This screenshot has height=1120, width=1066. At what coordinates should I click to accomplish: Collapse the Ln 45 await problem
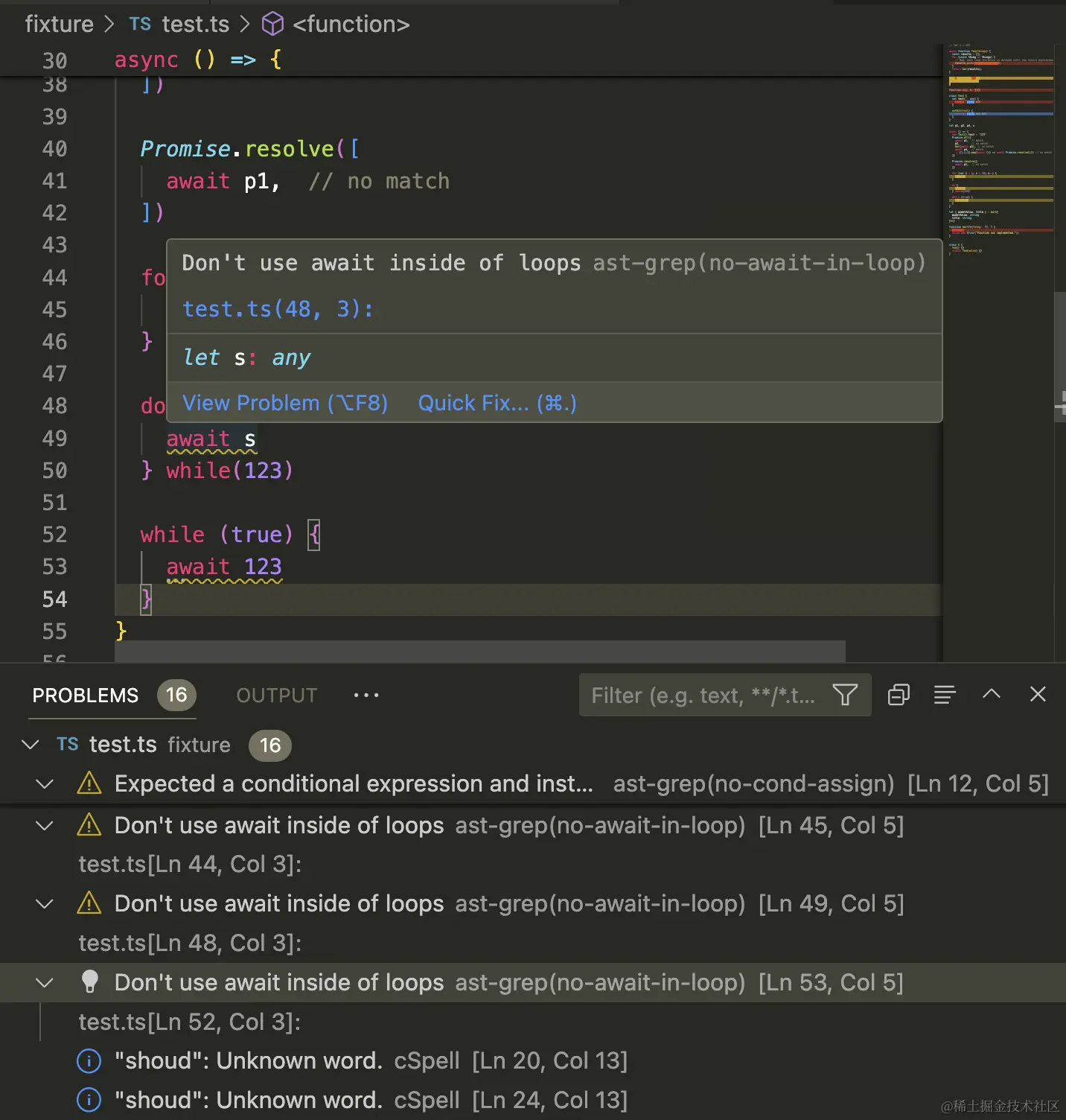click(45, 825)
